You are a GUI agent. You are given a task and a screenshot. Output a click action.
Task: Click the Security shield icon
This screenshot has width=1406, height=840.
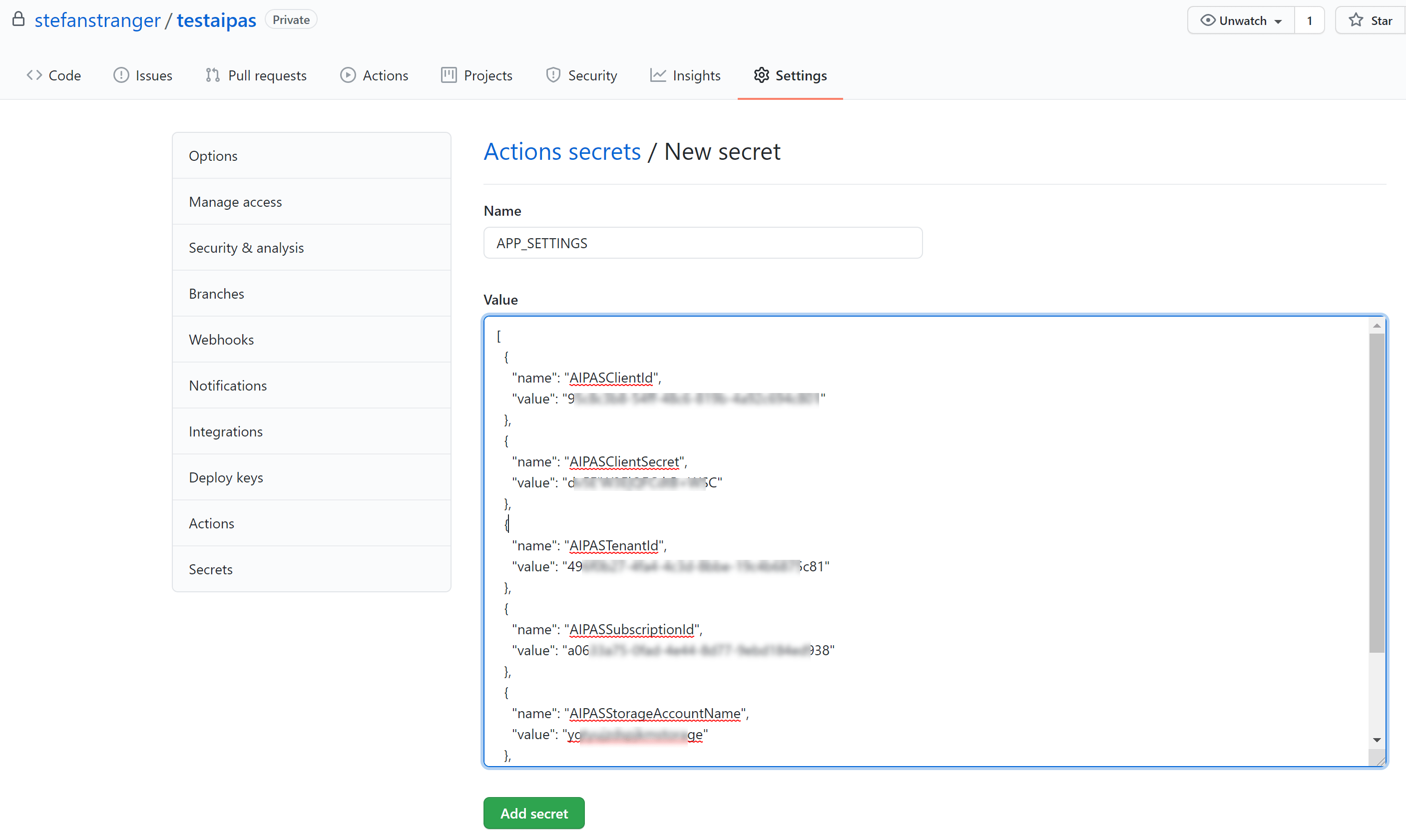point(552,75)
